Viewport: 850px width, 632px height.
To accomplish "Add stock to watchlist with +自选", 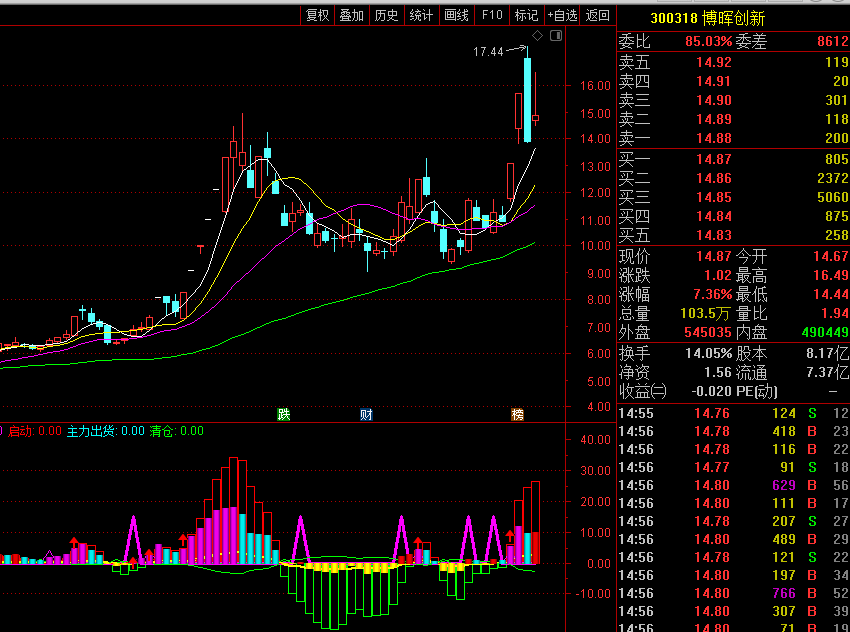I will click(562, 15).
